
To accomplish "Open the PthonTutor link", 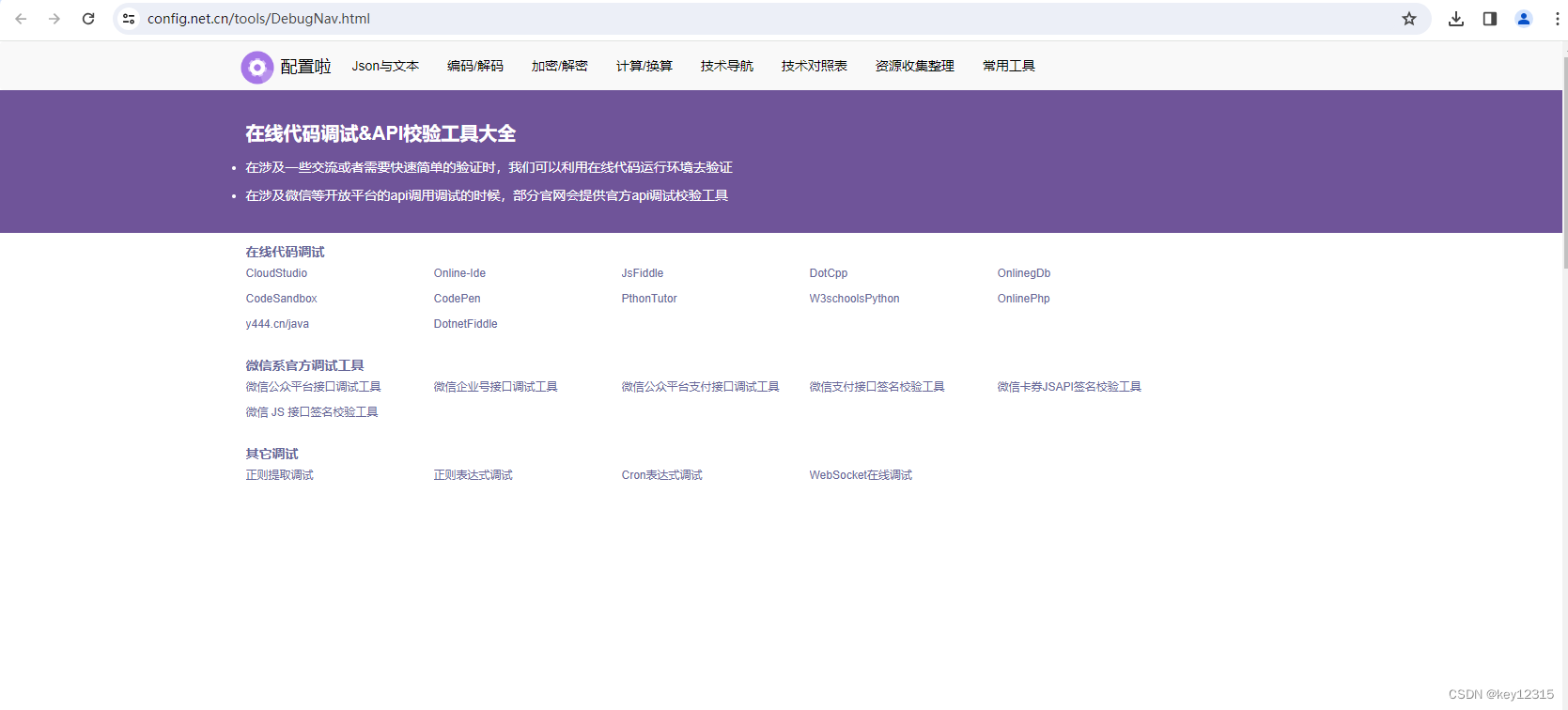I will click(x=649, y=299).
